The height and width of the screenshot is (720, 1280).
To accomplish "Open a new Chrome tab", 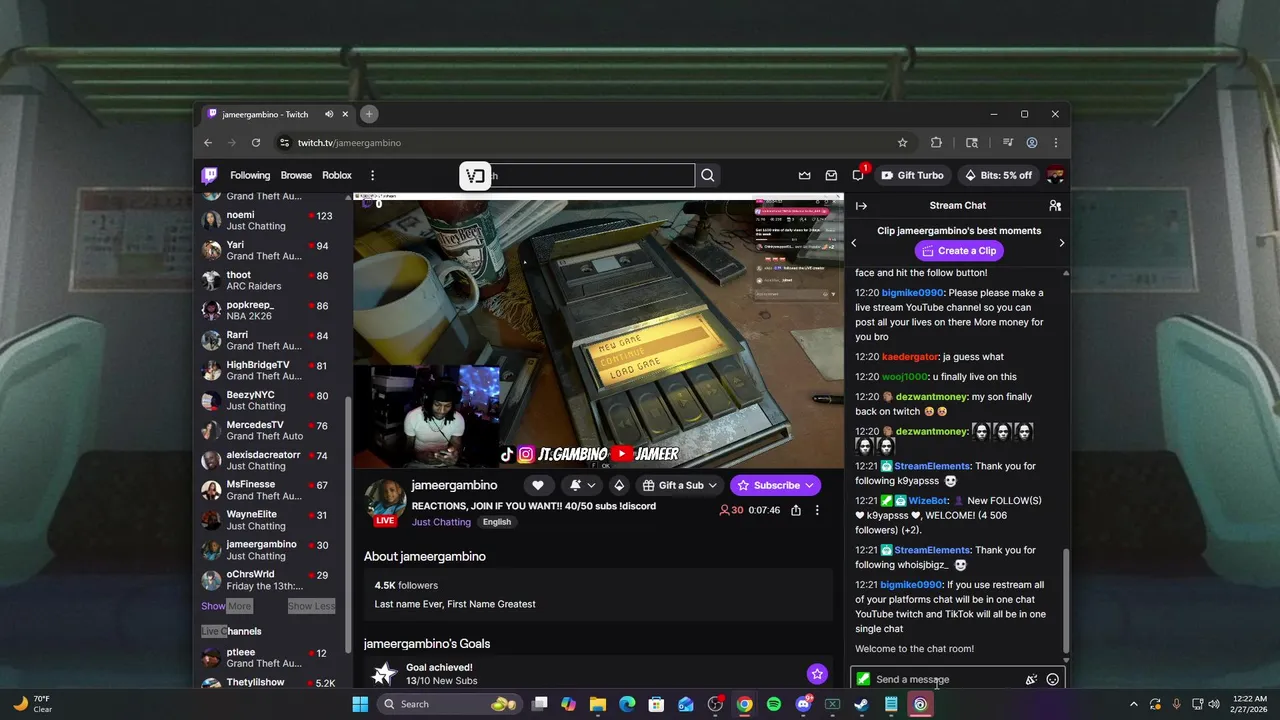I will click(x=369, y=114).
